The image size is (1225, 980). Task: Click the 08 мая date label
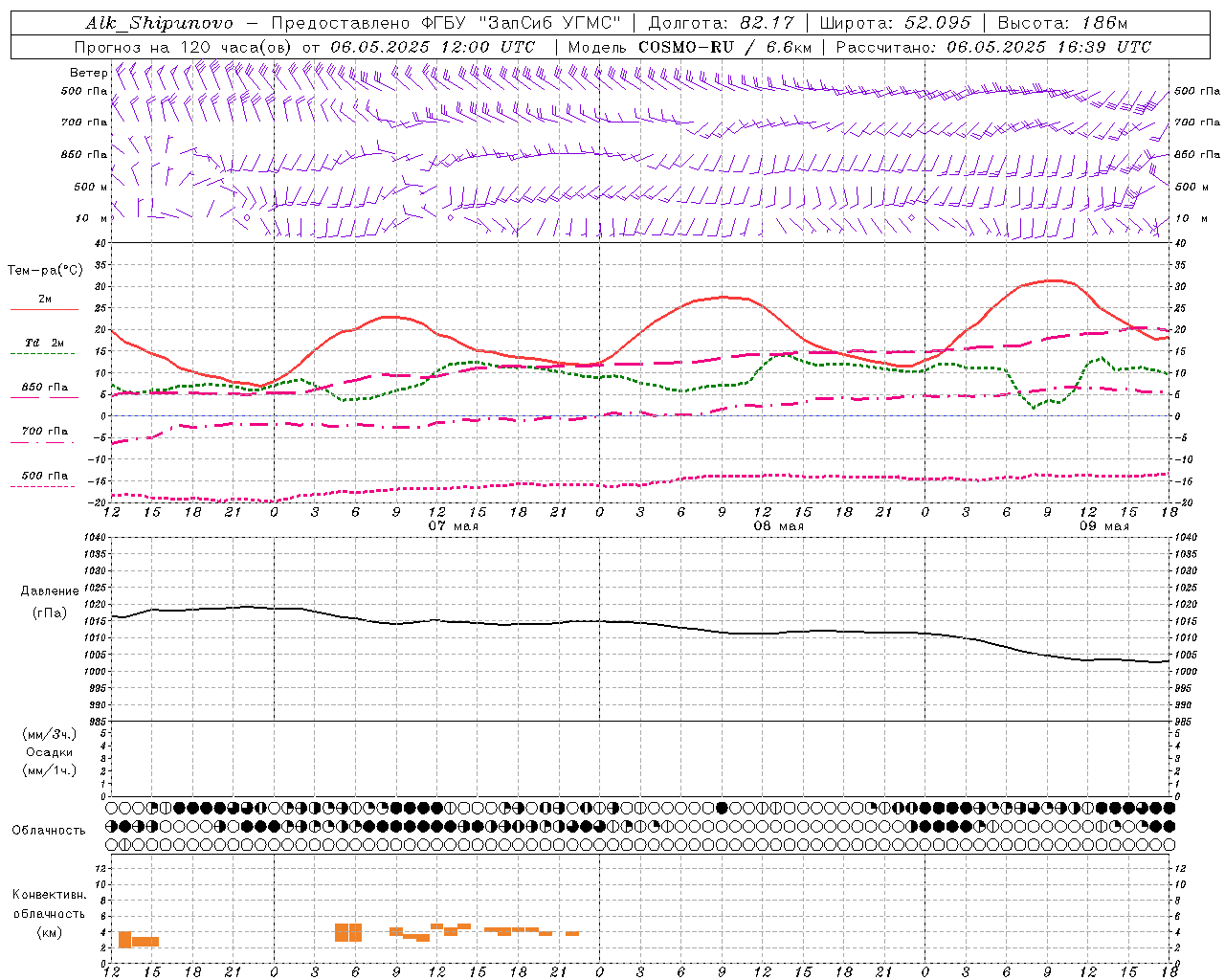point(778,526)
